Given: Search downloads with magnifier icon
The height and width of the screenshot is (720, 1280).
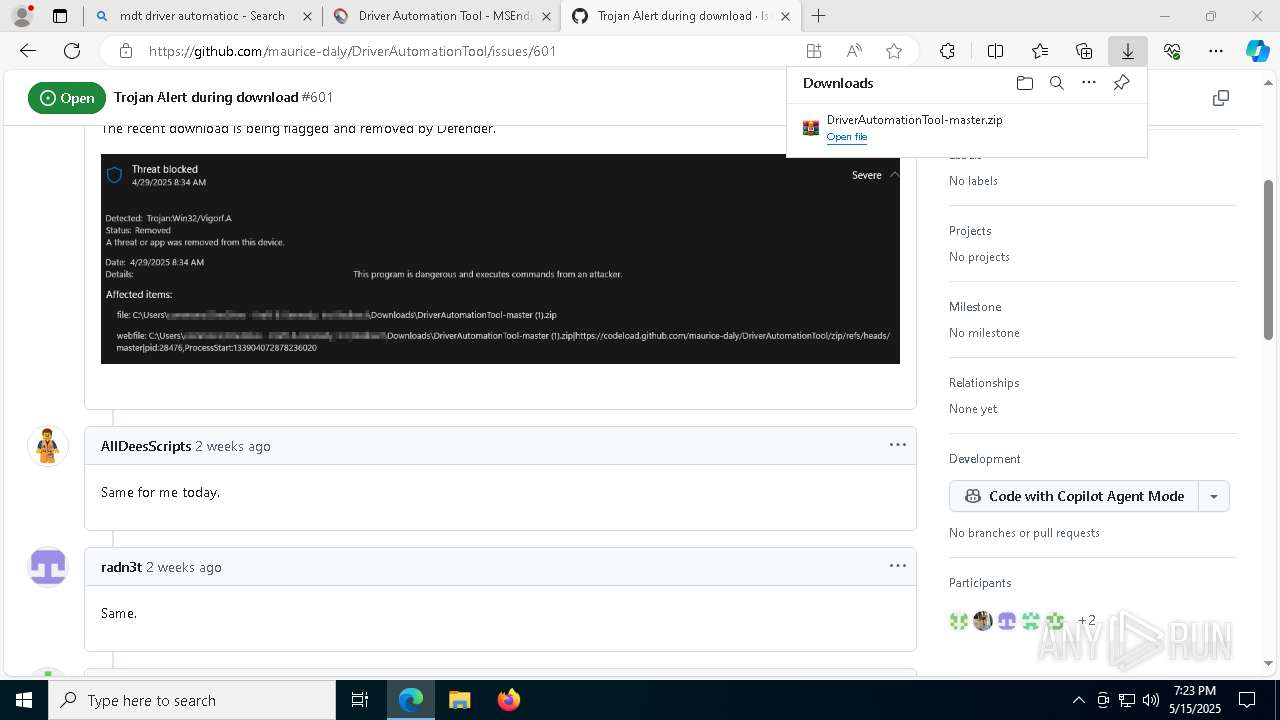Looking at the screenshot, I should (x=1056, y=83).
